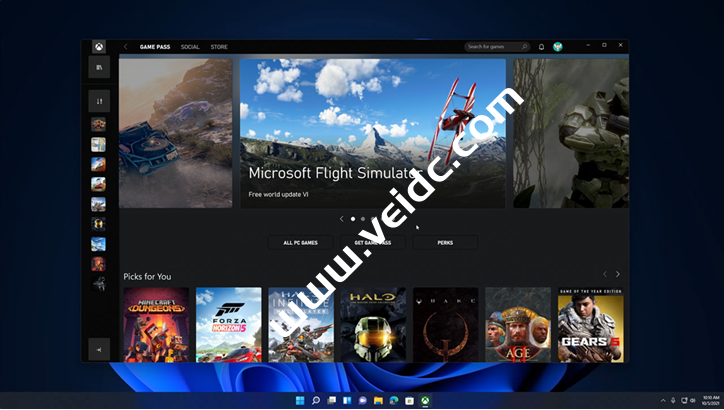The image size is (724, 410).
Task: Open the Quake game tile
Action: pyautogui.click(x=446, y=325)
